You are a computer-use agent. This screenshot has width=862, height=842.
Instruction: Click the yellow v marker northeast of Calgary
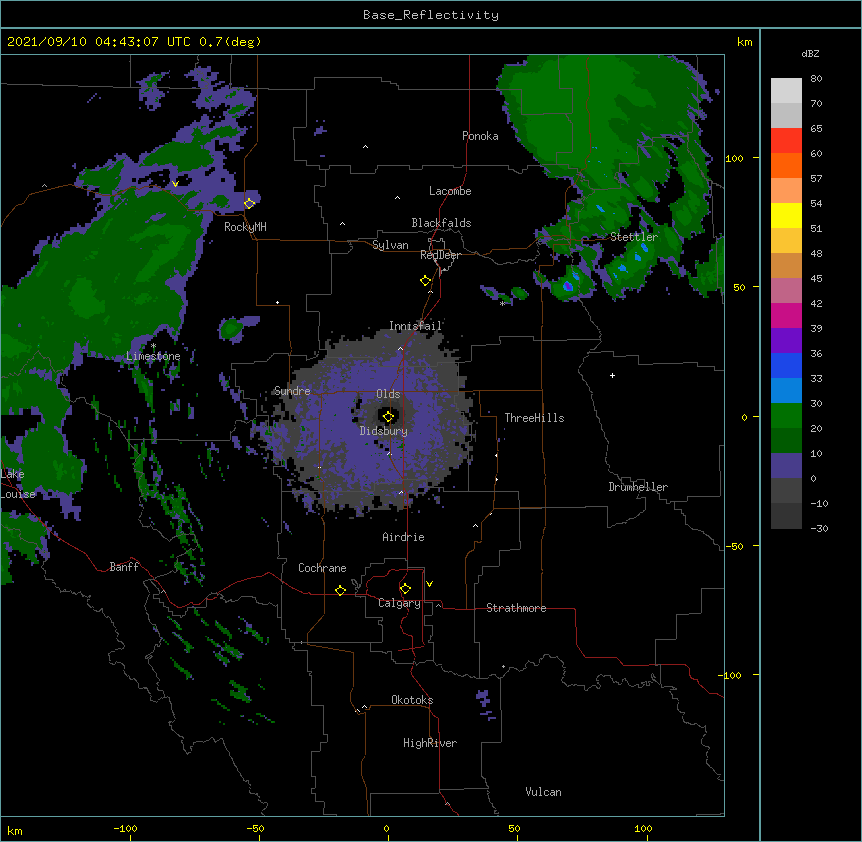tap(429, 584)
